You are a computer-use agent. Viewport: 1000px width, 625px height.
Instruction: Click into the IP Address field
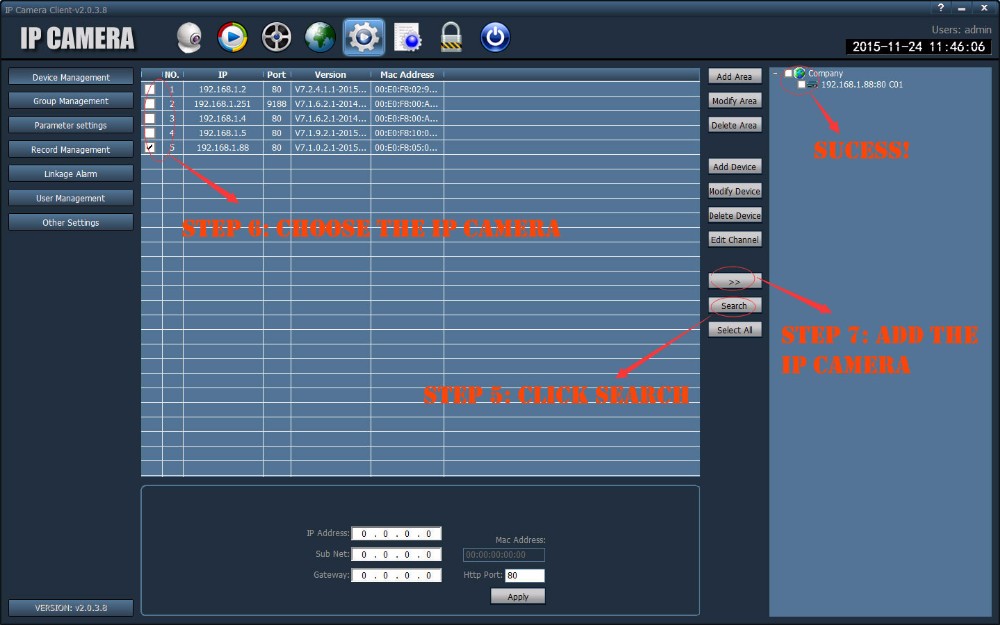396,533
